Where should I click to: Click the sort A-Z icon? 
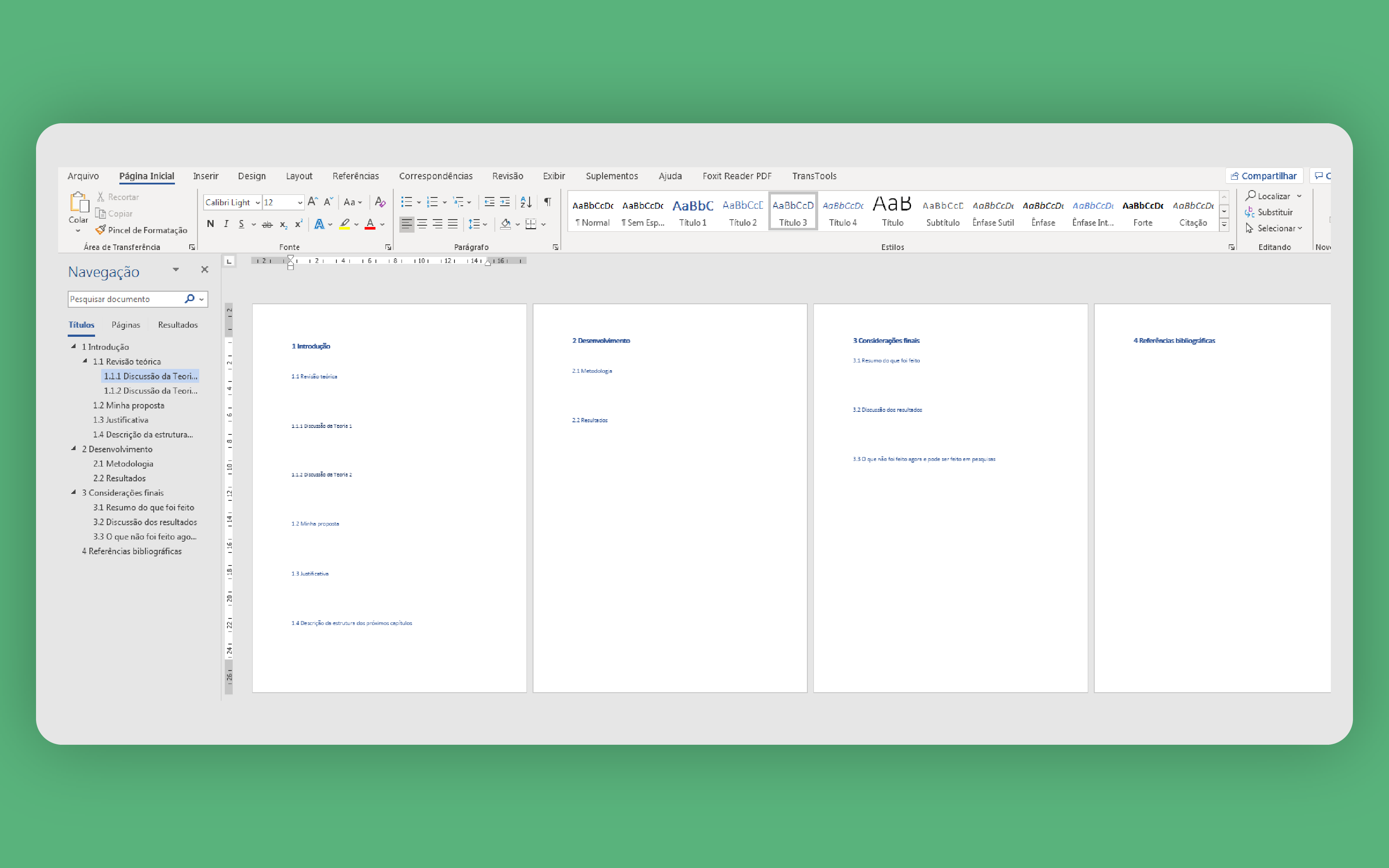click(526, 201)
